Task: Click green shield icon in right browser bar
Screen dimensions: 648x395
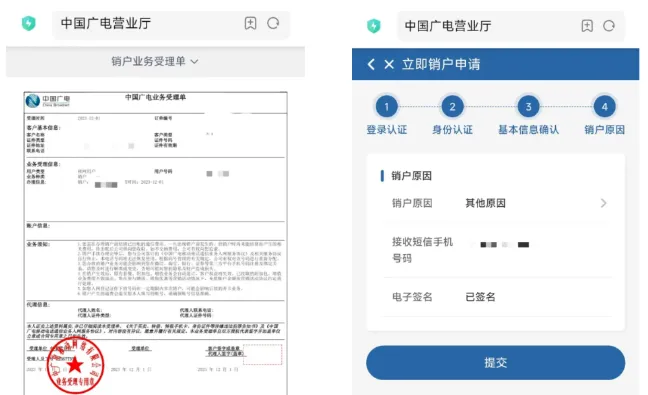Action: (x=374, y=26)
